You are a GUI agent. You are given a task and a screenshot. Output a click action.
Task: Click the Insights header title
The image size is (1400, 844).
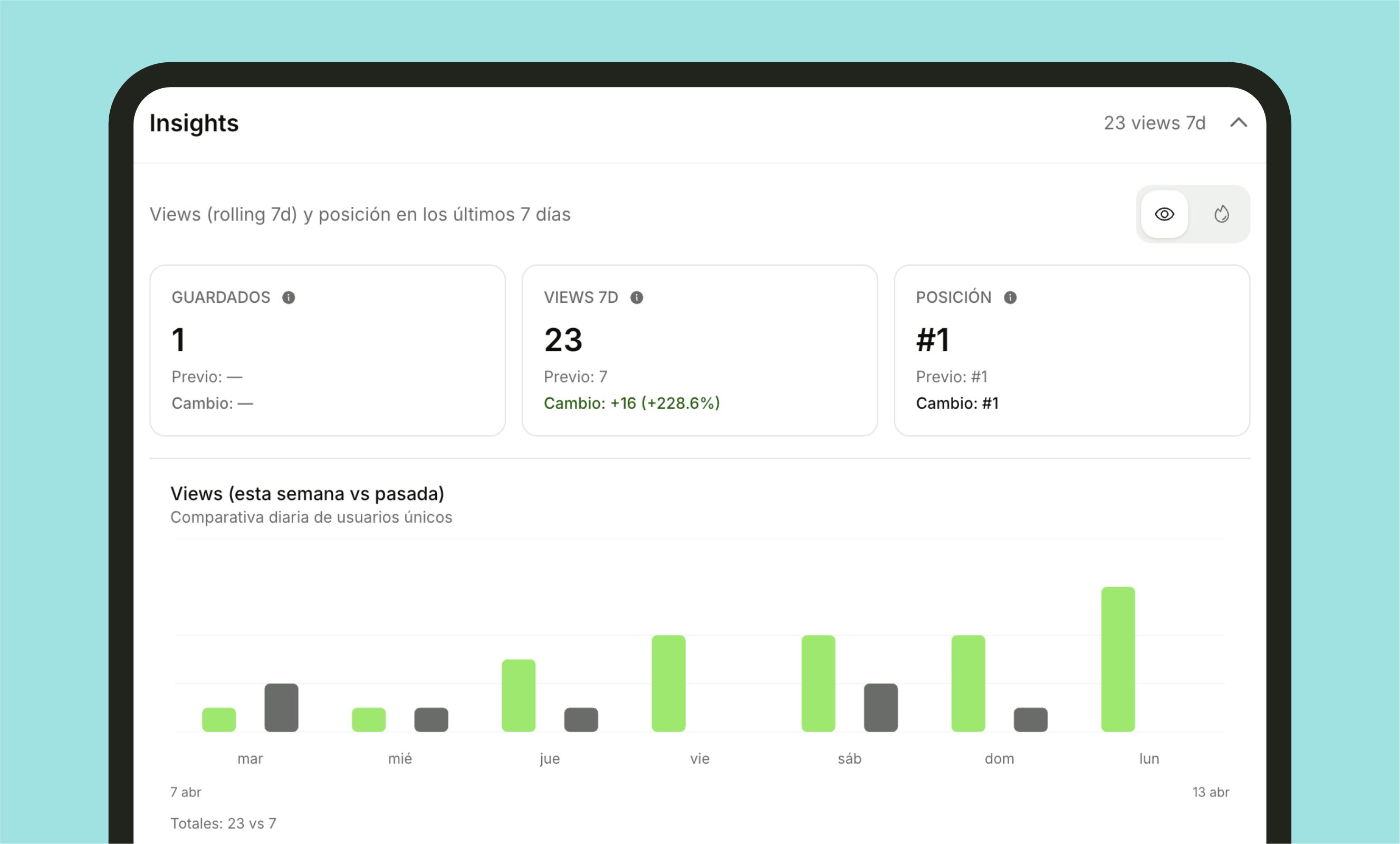194,123
